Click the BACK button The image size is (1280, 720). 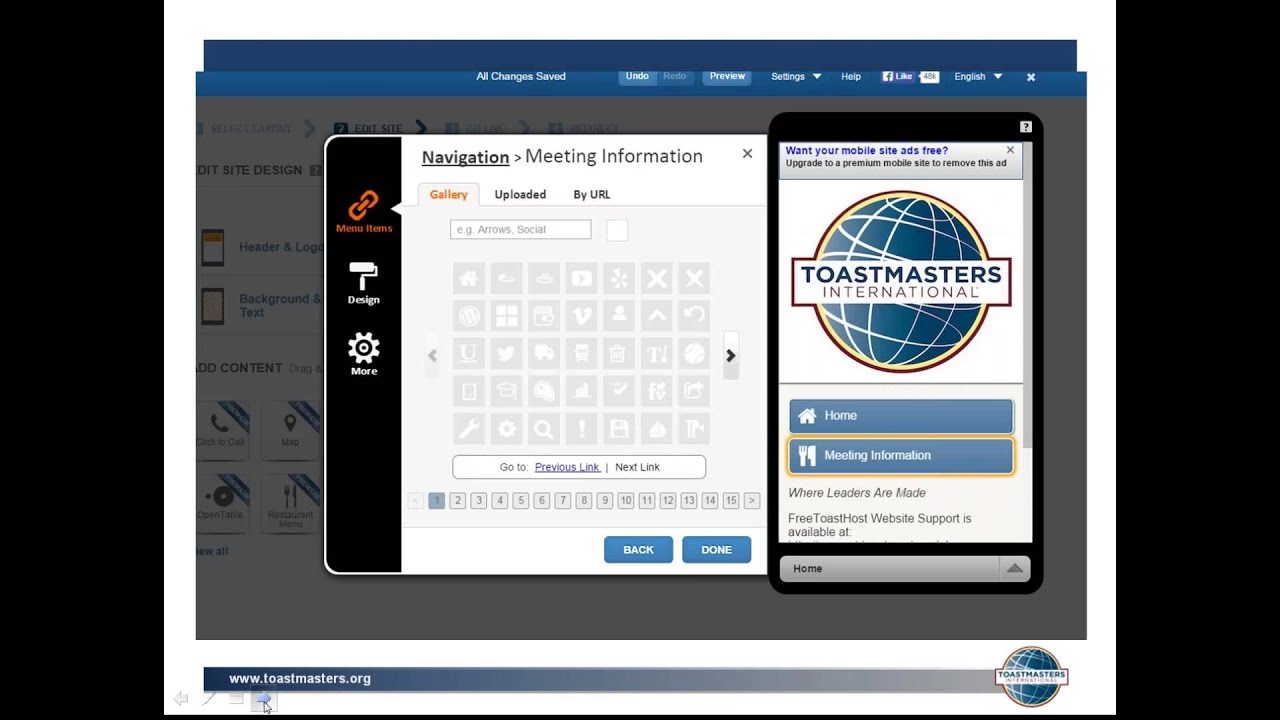coord(638,549)
